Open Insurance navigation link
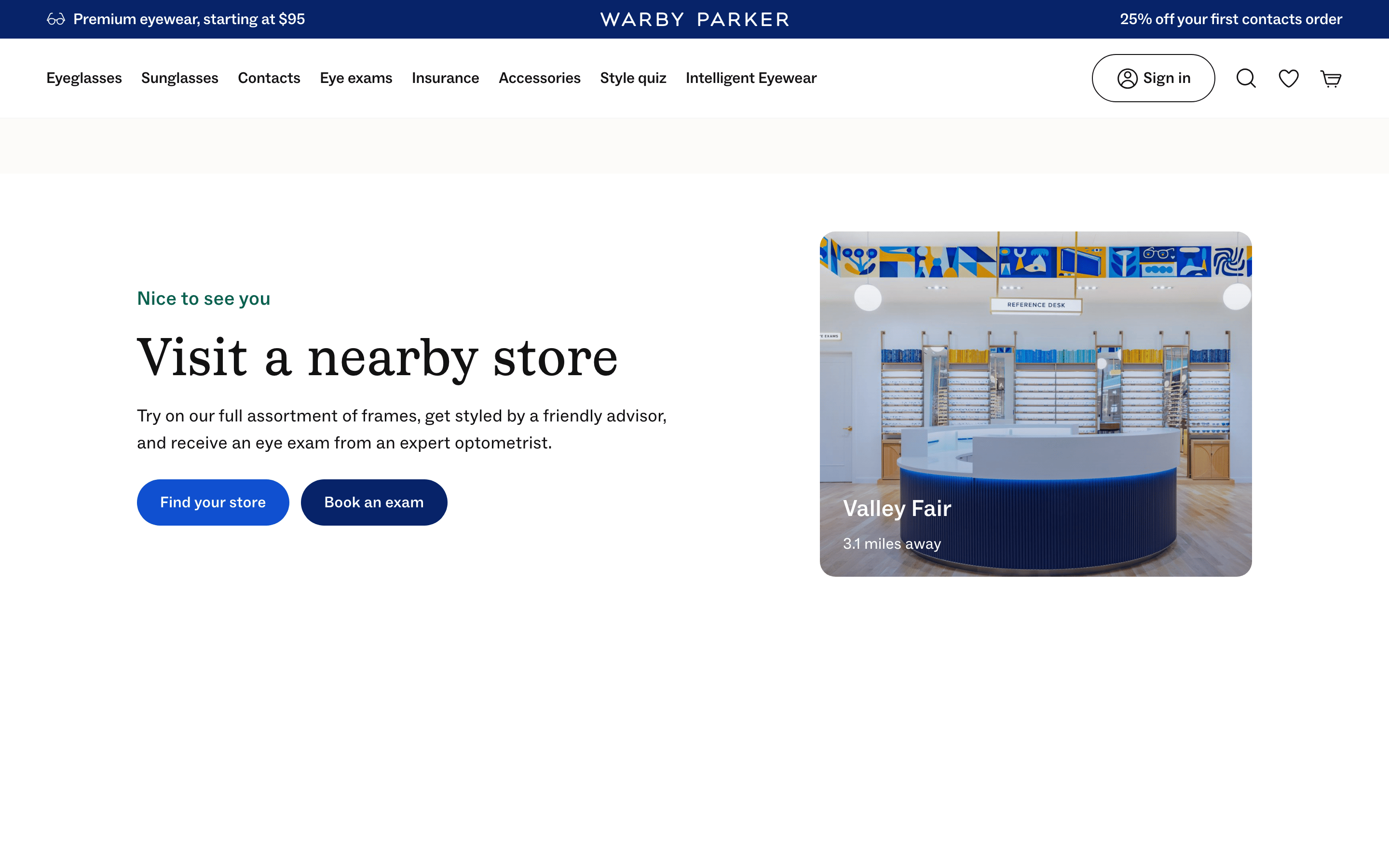Image resolution: width=1389 pixels, height=868 pixels. [446, 78]
